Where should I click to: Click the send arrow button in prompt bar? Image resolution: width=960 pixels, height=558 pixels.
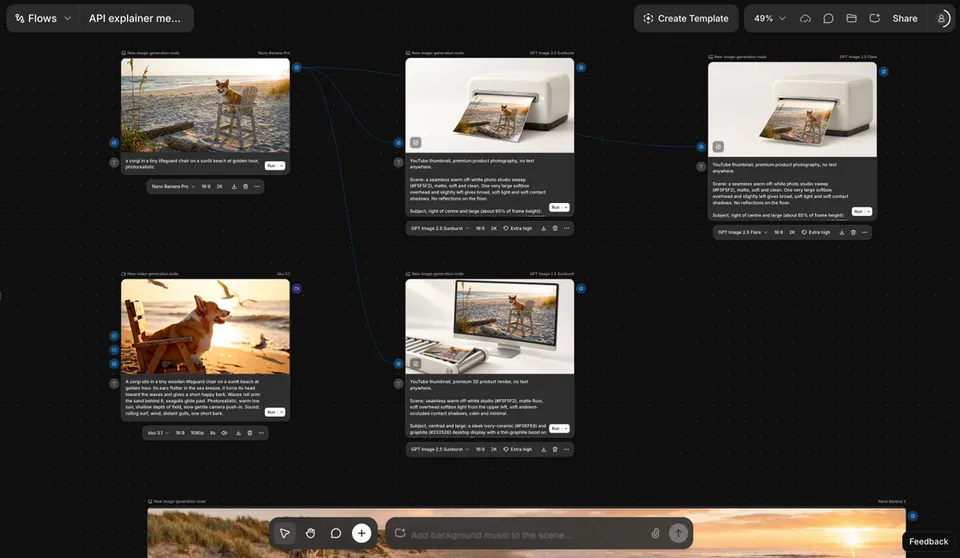[678, 533]
